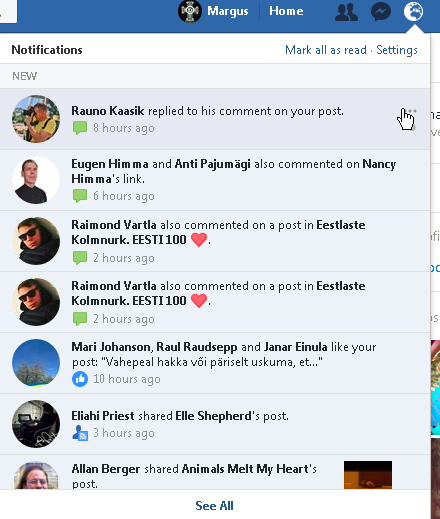
Task: Click Eliahi Priest's avatar picture
Action: pyautogui.click(x=36, y=424)
